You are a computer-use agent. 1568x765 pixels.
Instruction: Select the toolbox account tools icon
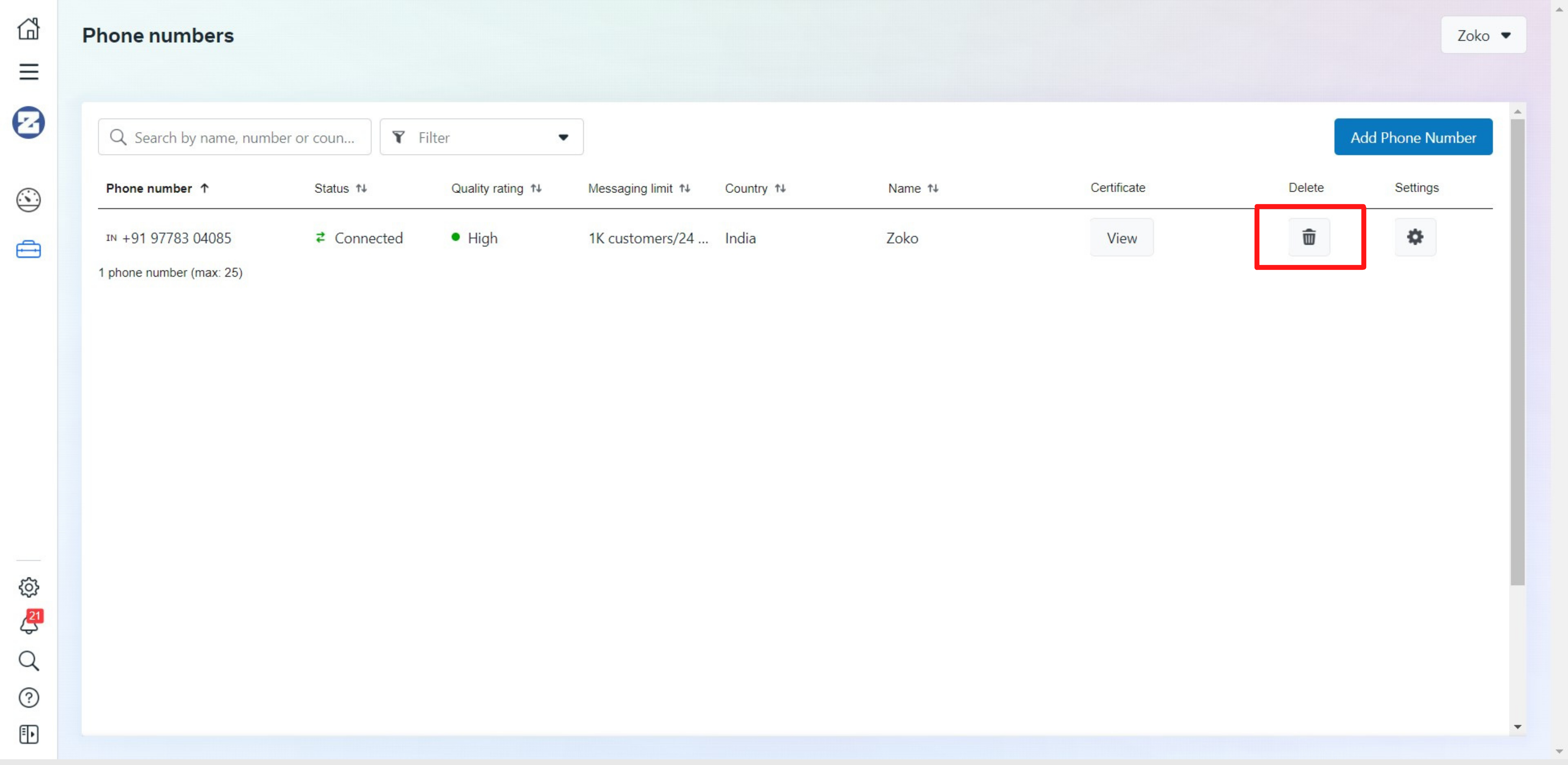pos(29,249)
